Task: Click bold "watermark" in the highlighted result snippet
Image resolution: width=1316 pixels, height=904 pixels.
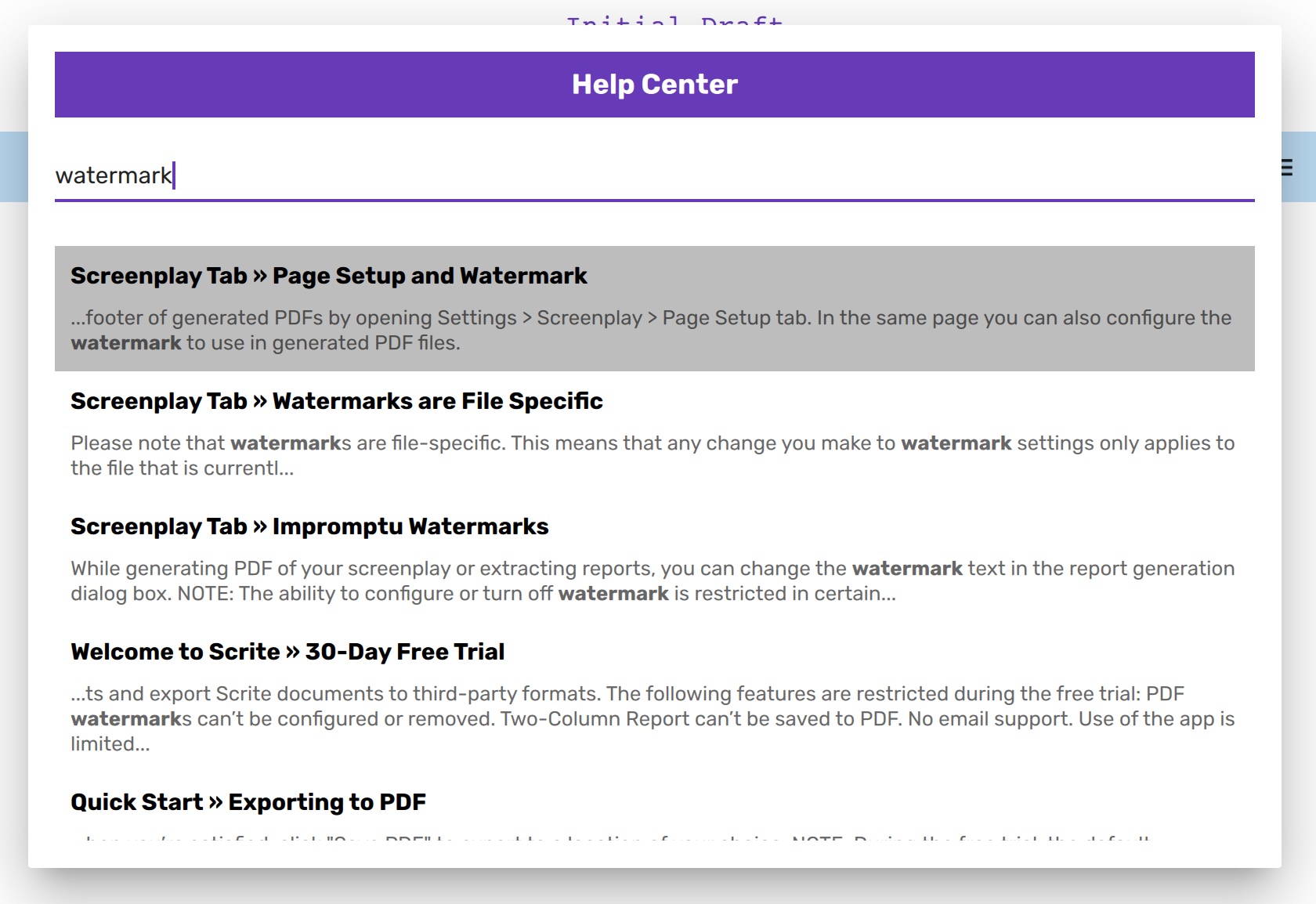Action: [x=126, y=343]
